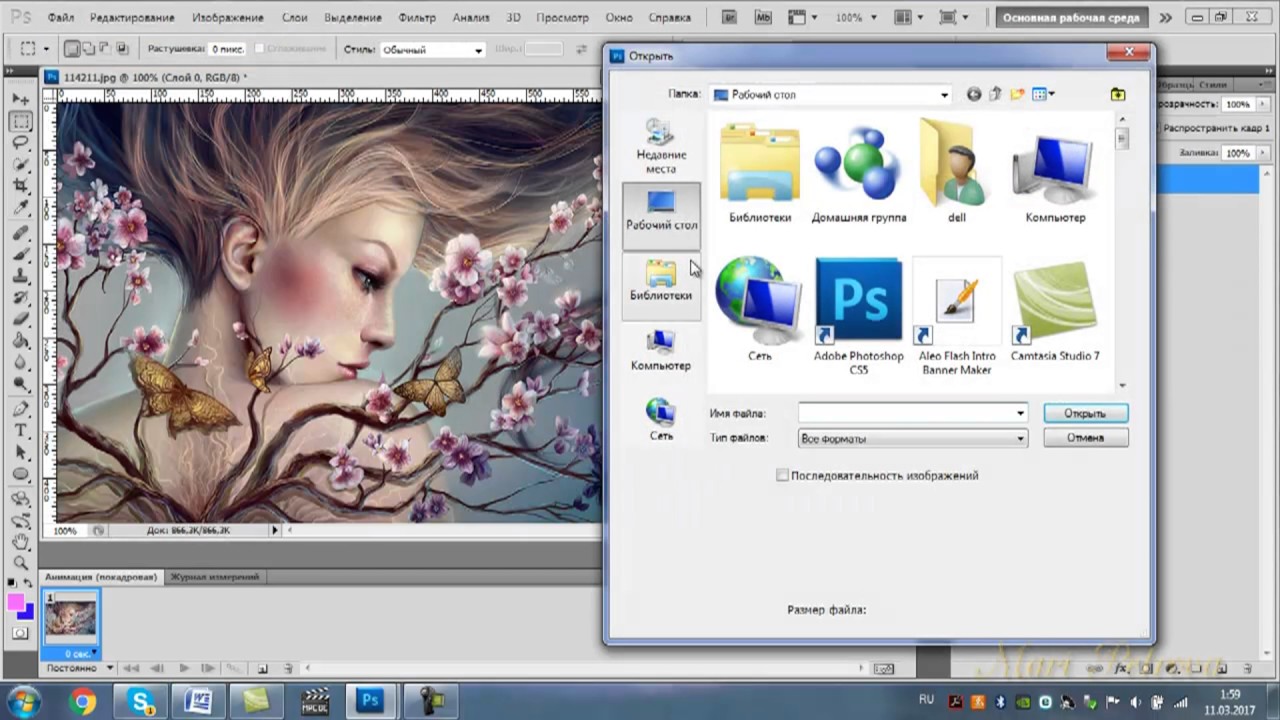The height and width of the screenshot is (720, 1280).
Task: Open the File menu
Action: click(x=60, y=18)
